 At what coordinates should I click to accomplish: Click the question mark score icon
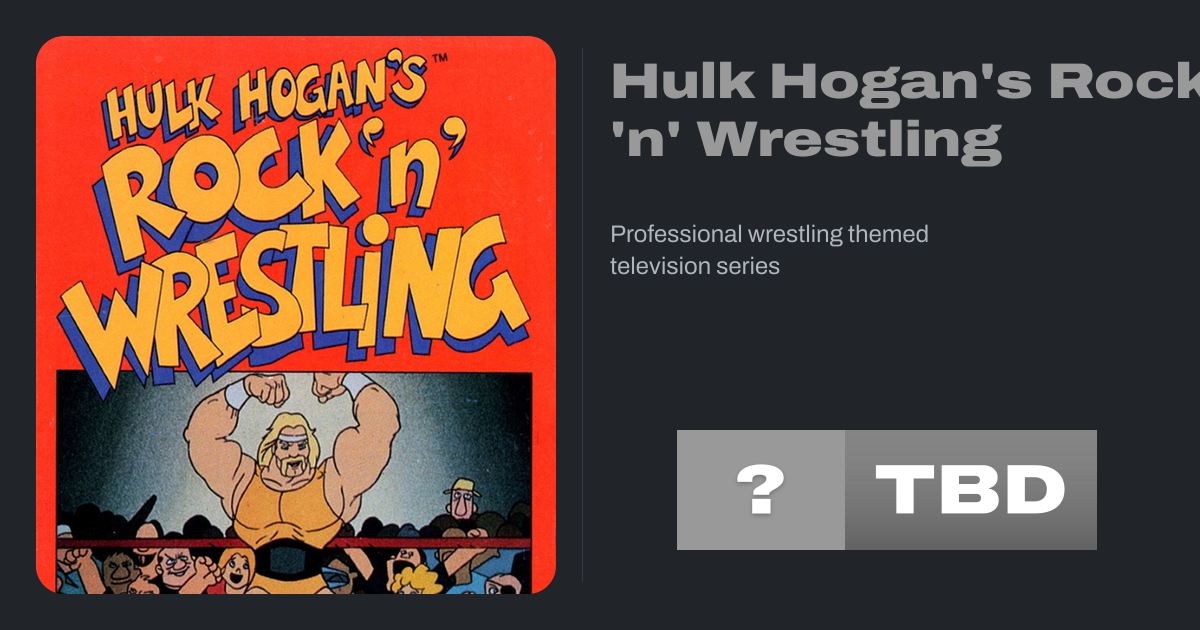click(x=760, y=490)
